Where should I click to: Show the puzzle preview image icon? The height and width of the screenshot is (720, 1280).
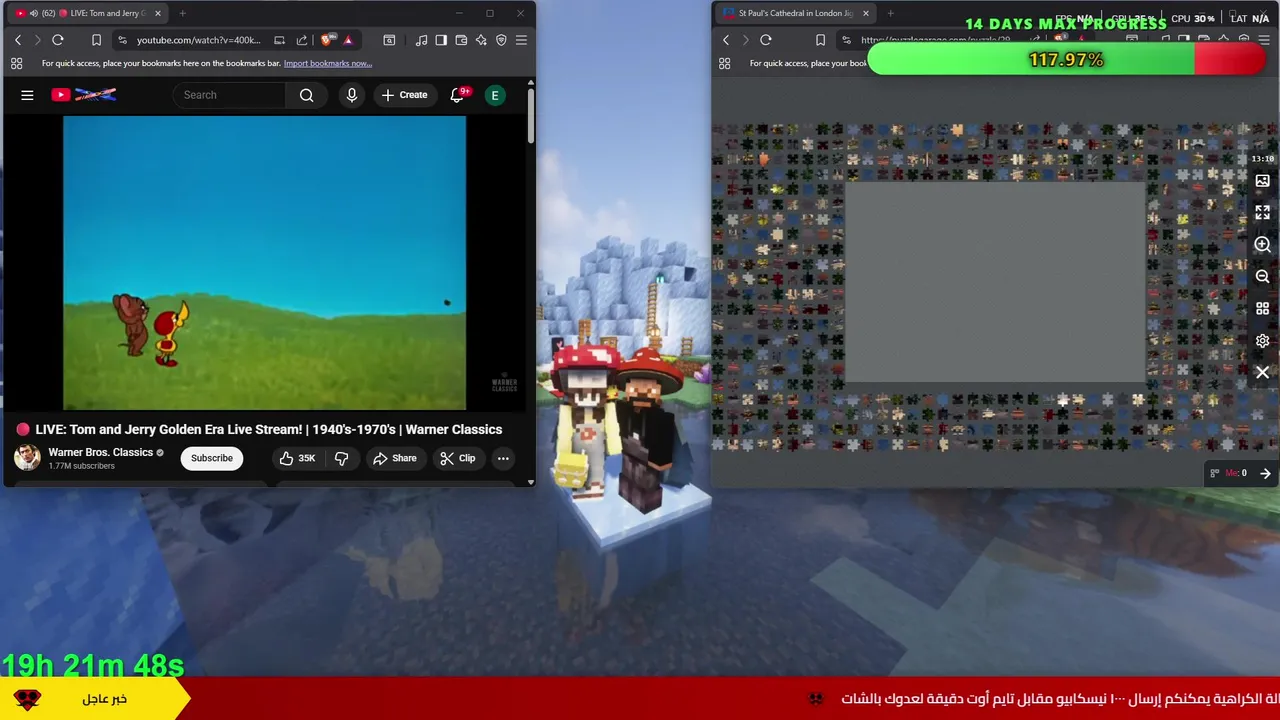1262,181
